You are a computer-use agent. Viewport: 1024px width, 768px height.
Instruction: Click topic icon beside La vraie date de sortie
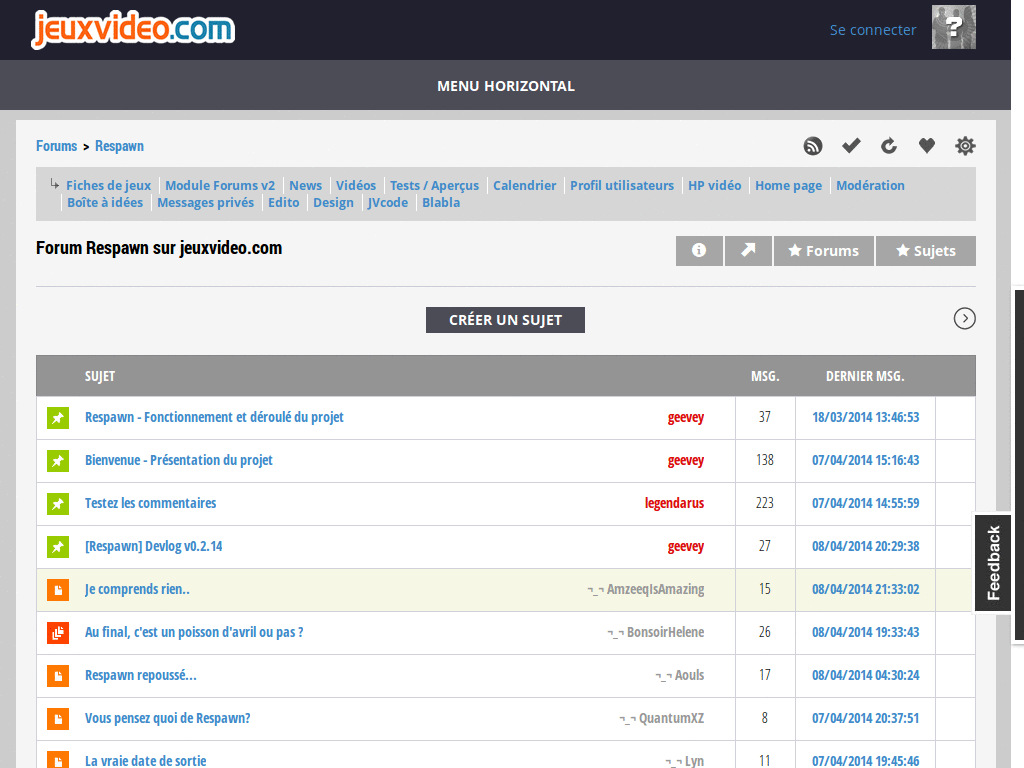(x=58, y=760)
